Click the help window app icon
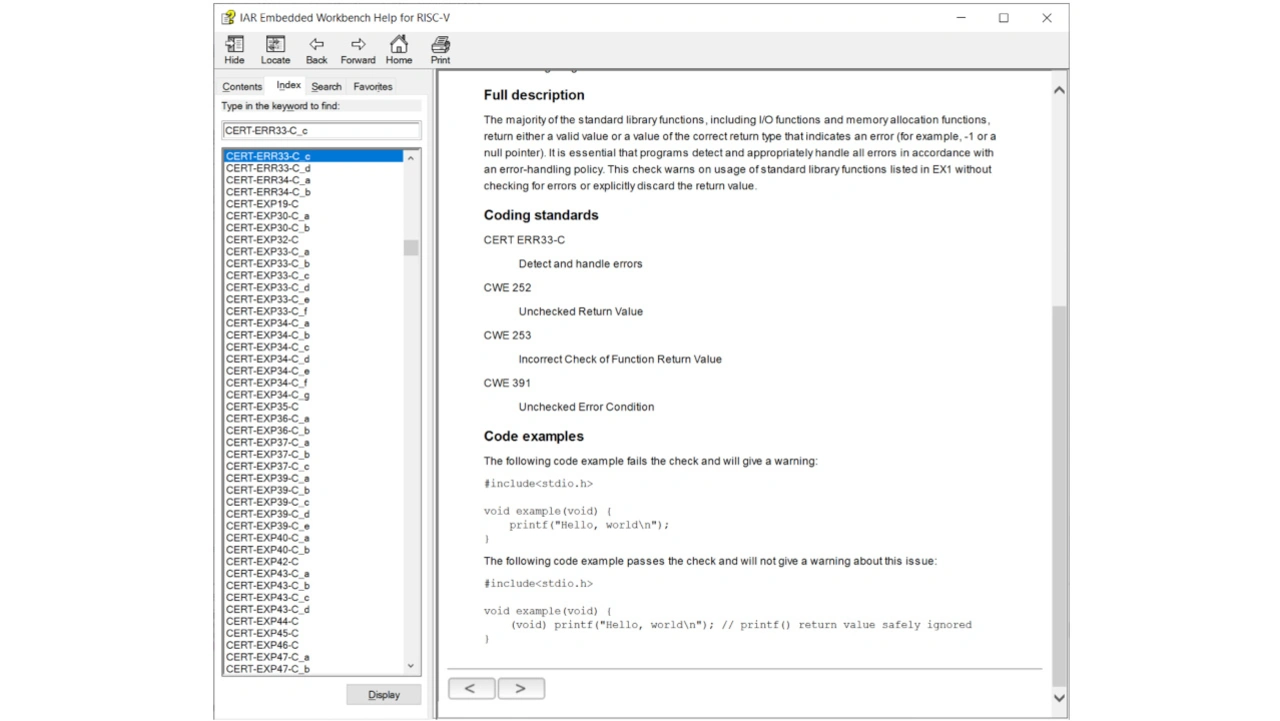Image resolution: width=1280 pixels, height=721 pixels. tap(229, 18)
